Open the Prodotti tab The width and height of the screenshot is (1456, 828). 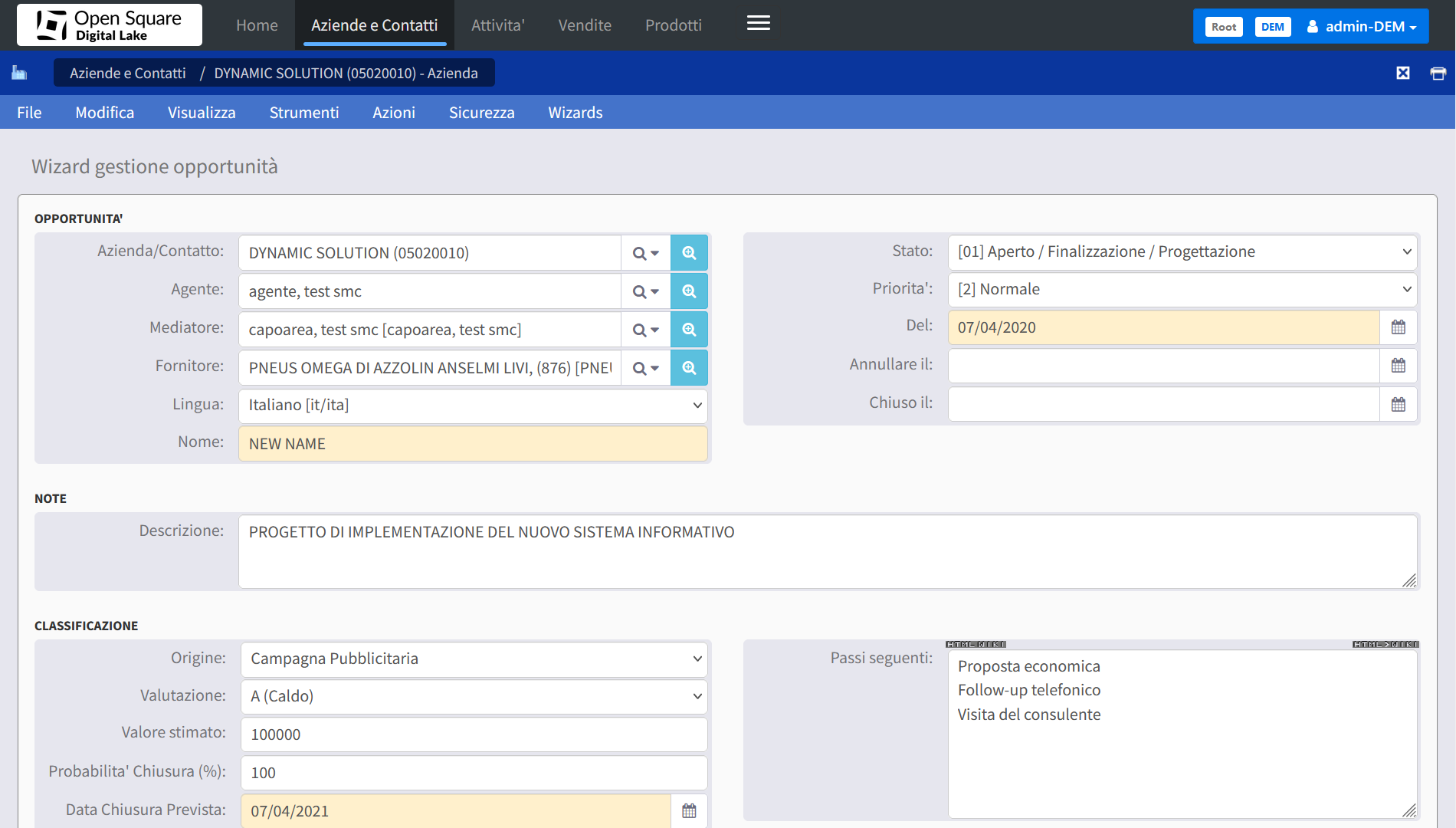pyautogui.click(x=674, y=25)
